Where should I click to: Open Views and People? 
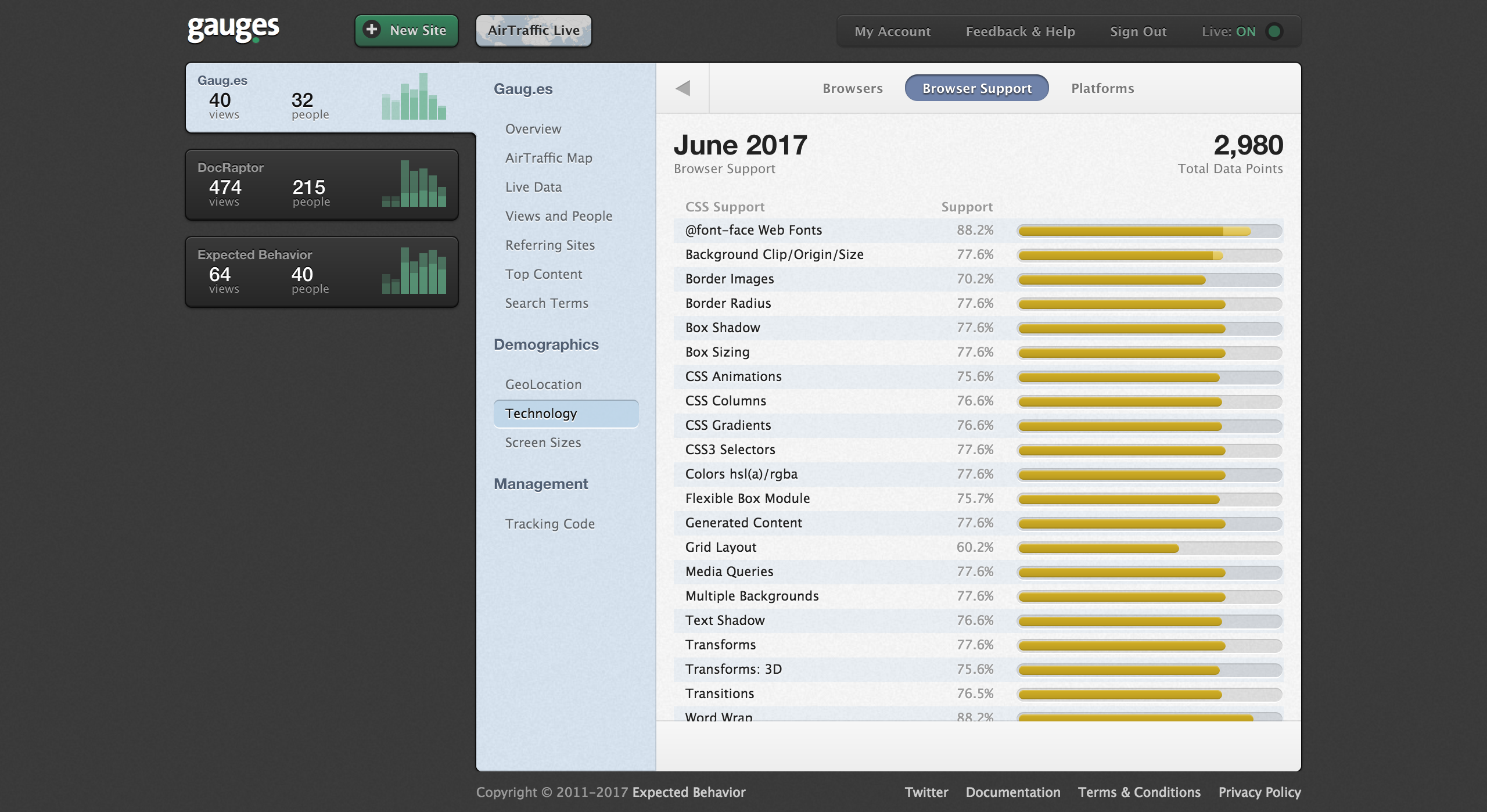pos(558,216)
